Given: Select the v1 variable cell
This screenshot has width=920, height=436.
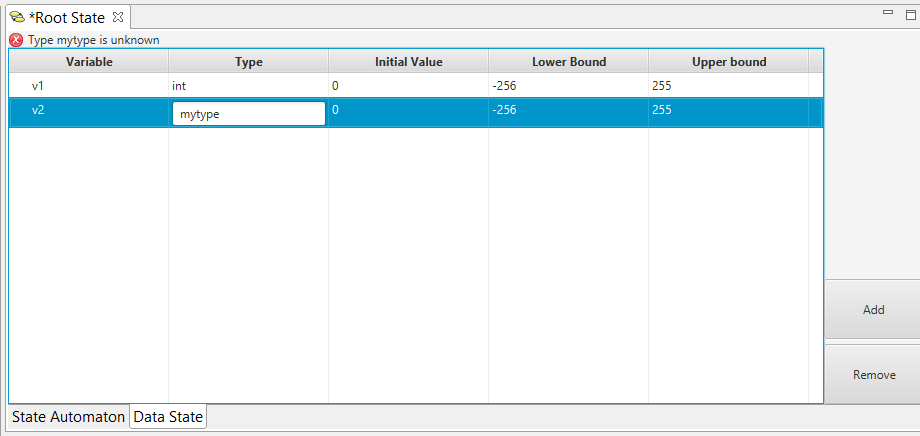Looking at the screenshot, I should 89,86.
